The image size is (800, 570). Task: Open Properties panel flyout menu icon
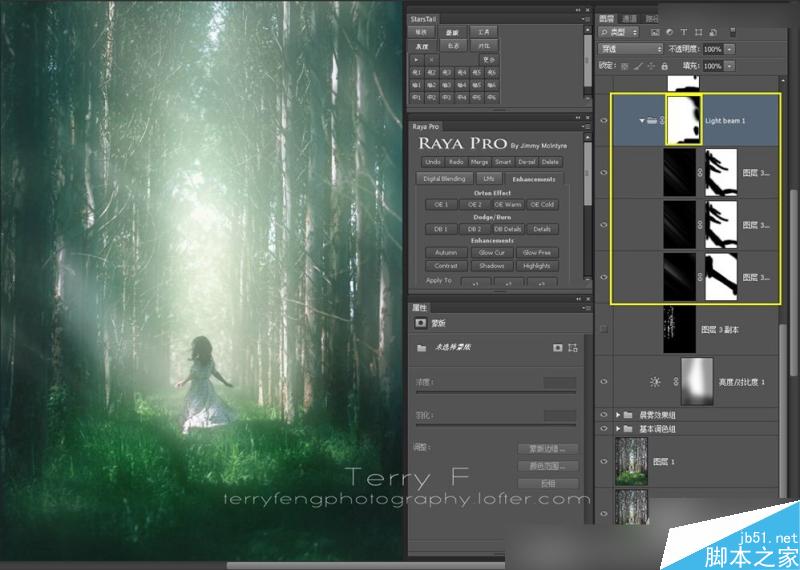585,308
